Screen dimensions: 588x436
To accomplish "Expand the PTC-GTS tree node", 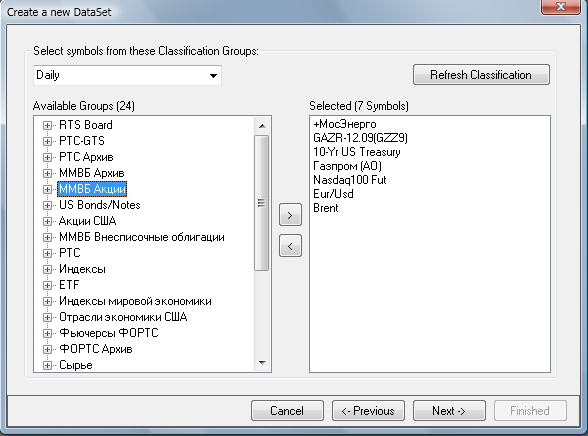I will (x=47, y=141).
